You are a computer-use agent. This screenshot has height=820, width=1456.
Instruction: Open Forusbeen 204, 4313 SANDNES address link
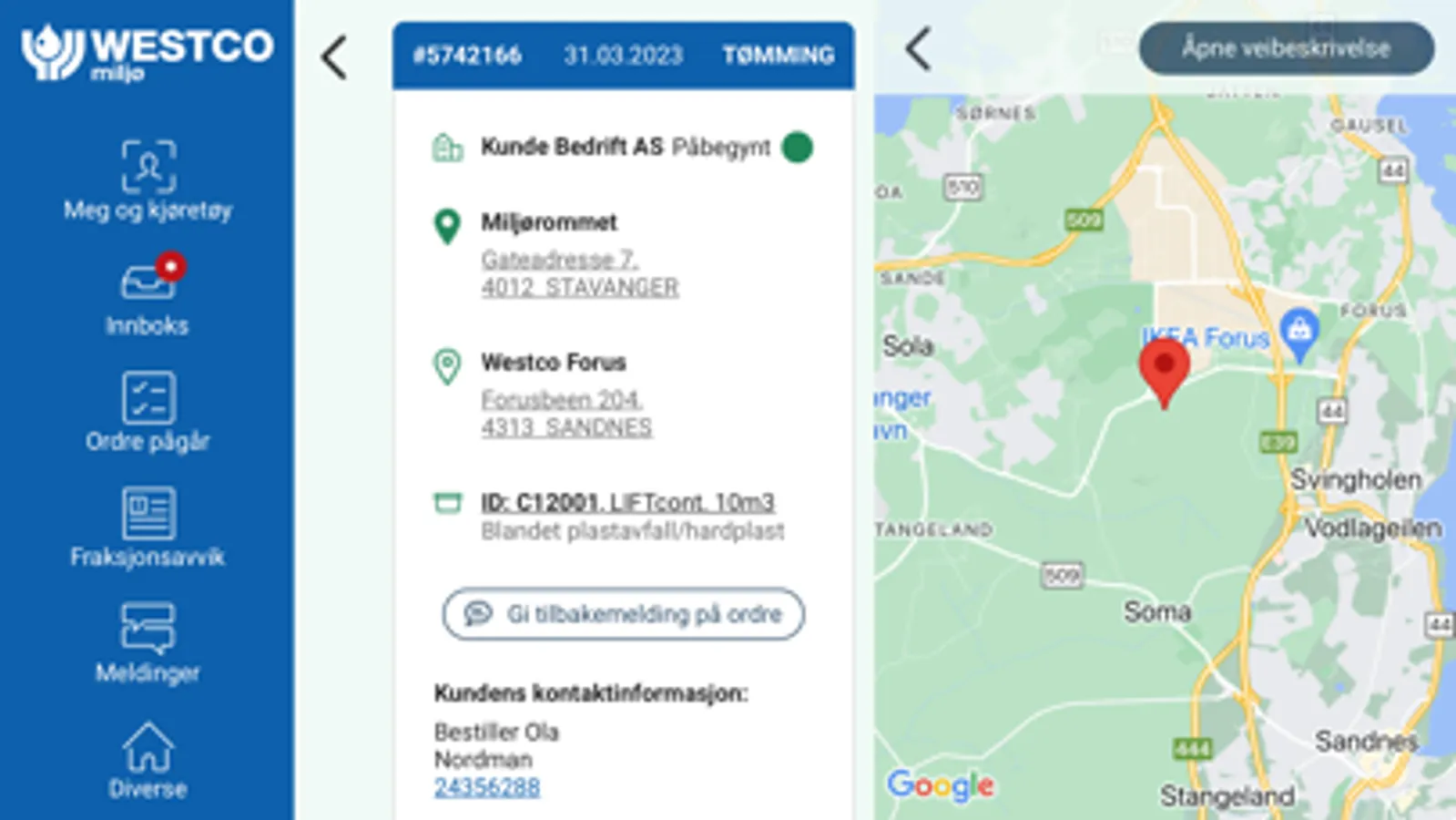[566, 414]
